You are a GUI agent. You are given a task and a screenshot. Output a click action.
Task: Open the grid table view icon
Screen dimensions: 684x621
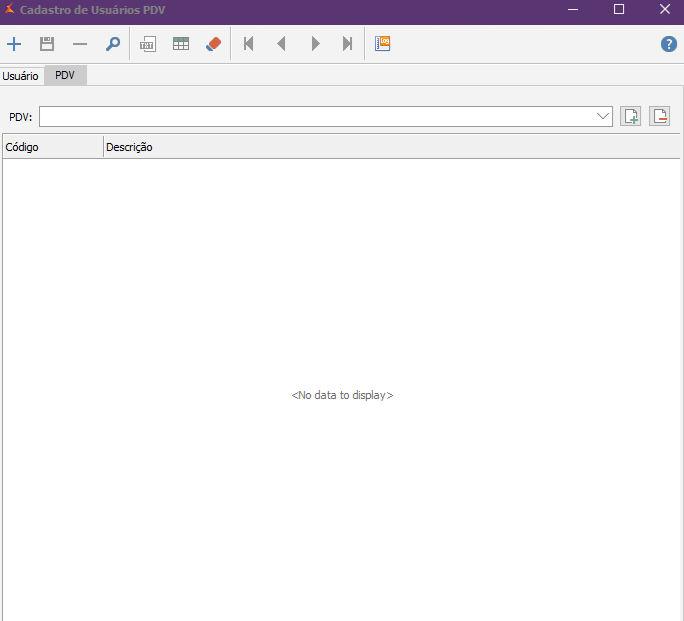(181, 44)
